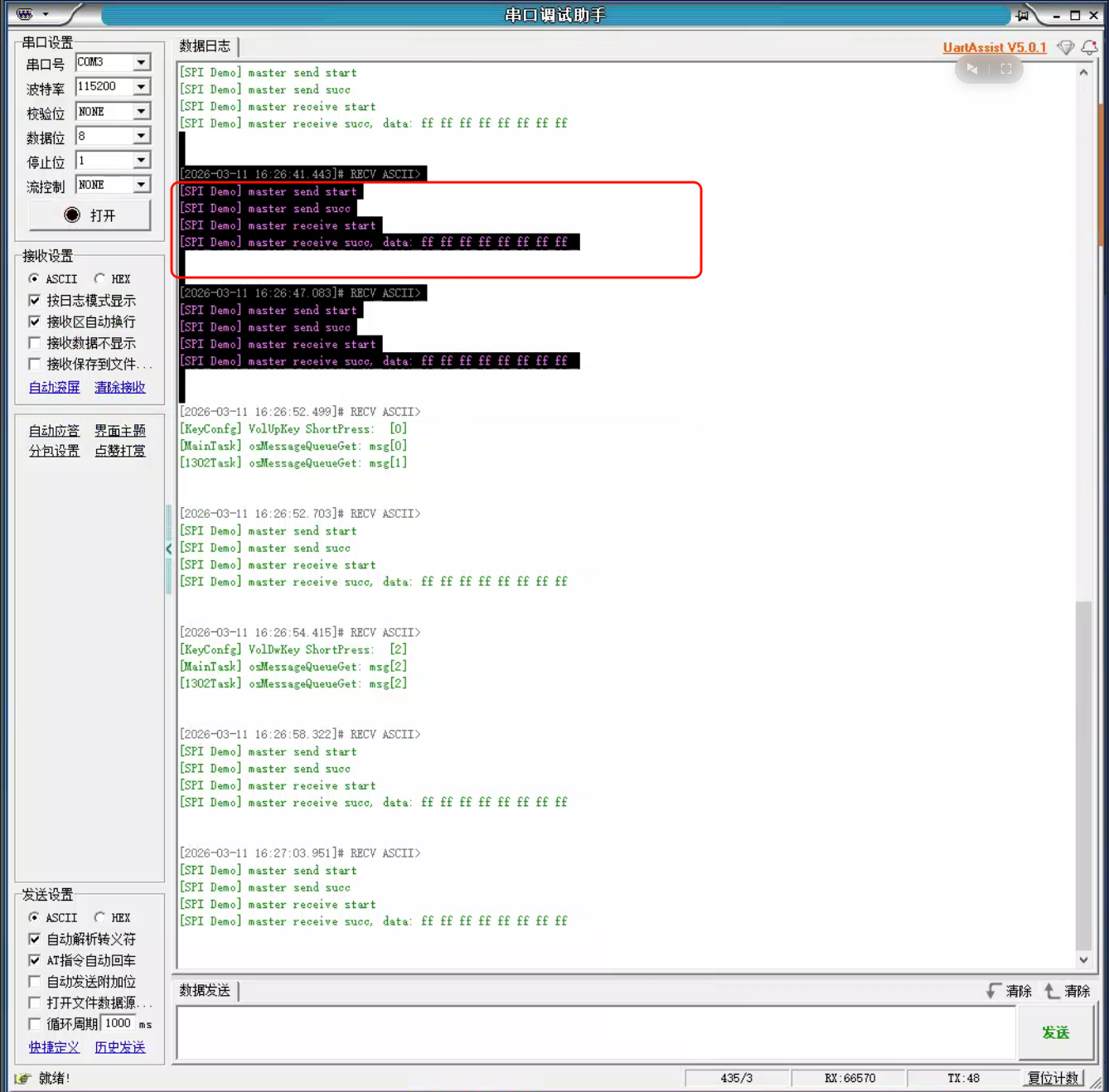The image size is (1109, 1092).
Task: Click the 快捷定义 link
Action: coord(55,1047)
